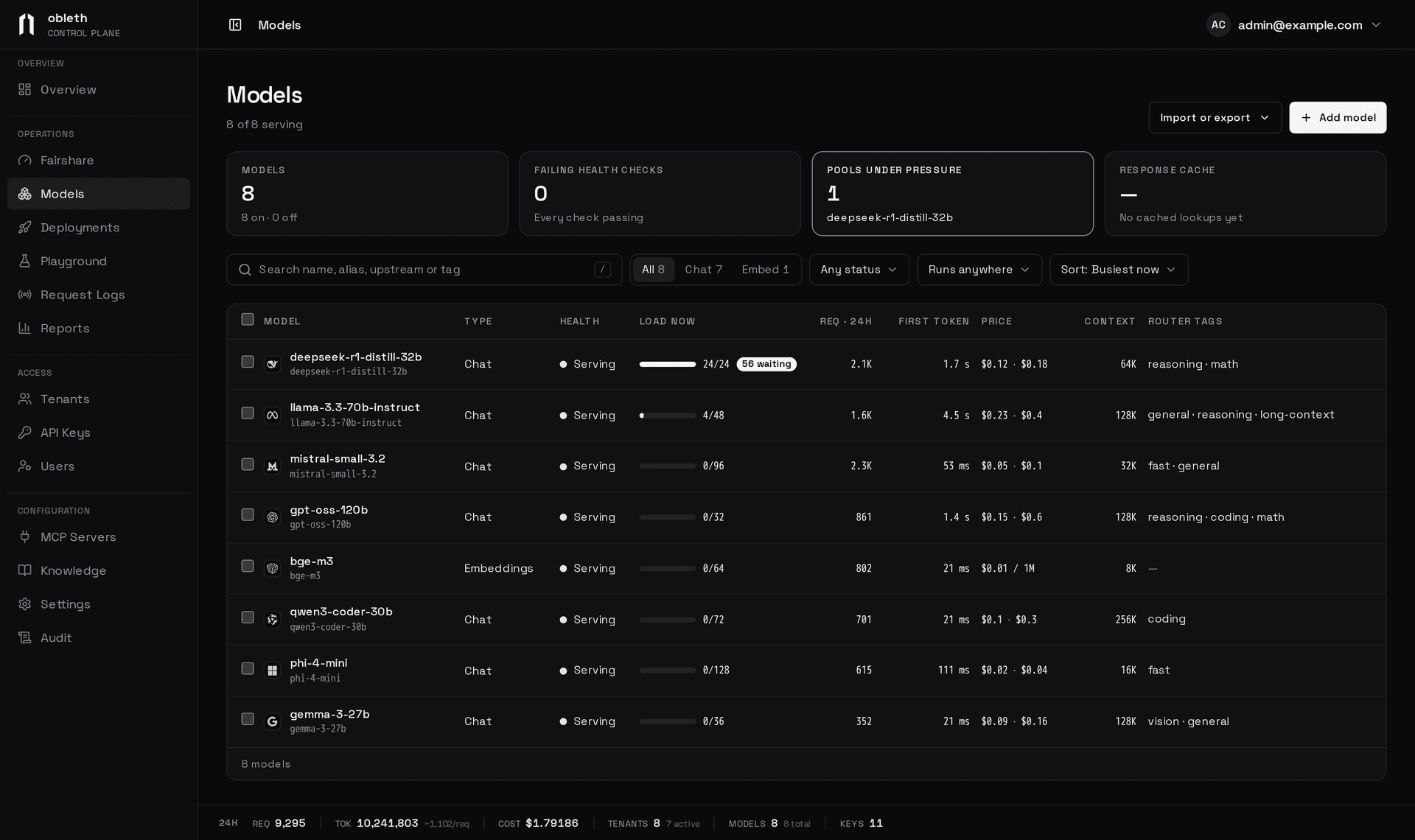Screen dimensions: 1415x840
Task: Sort by the REQ · 24H column header
Action: [x=845, y=321]
